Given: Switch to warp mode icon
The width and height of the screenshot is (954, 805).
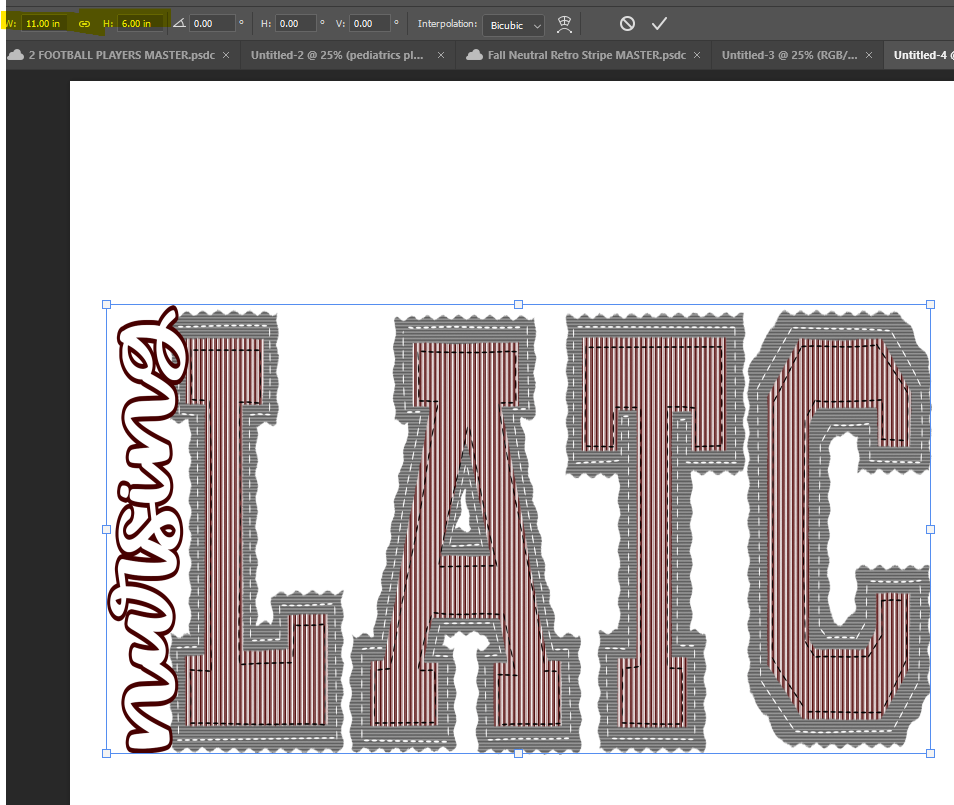Looking at the screenshot, I should [565, 24].
